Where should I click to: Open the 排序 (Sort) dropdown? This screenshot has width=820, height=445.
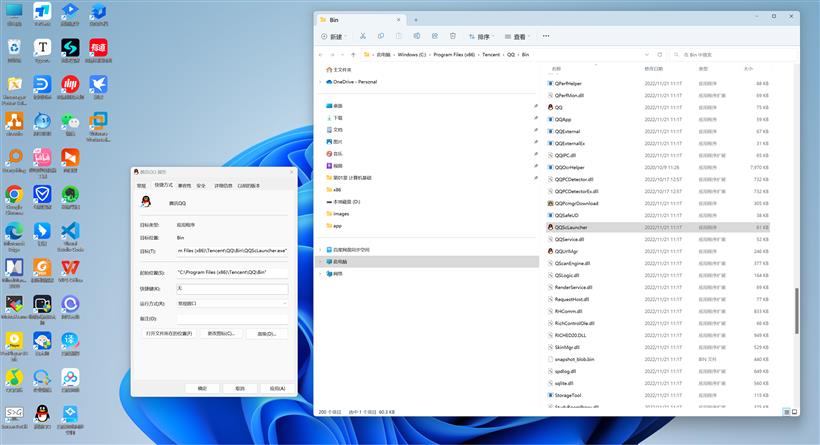(x=481, y=36)
